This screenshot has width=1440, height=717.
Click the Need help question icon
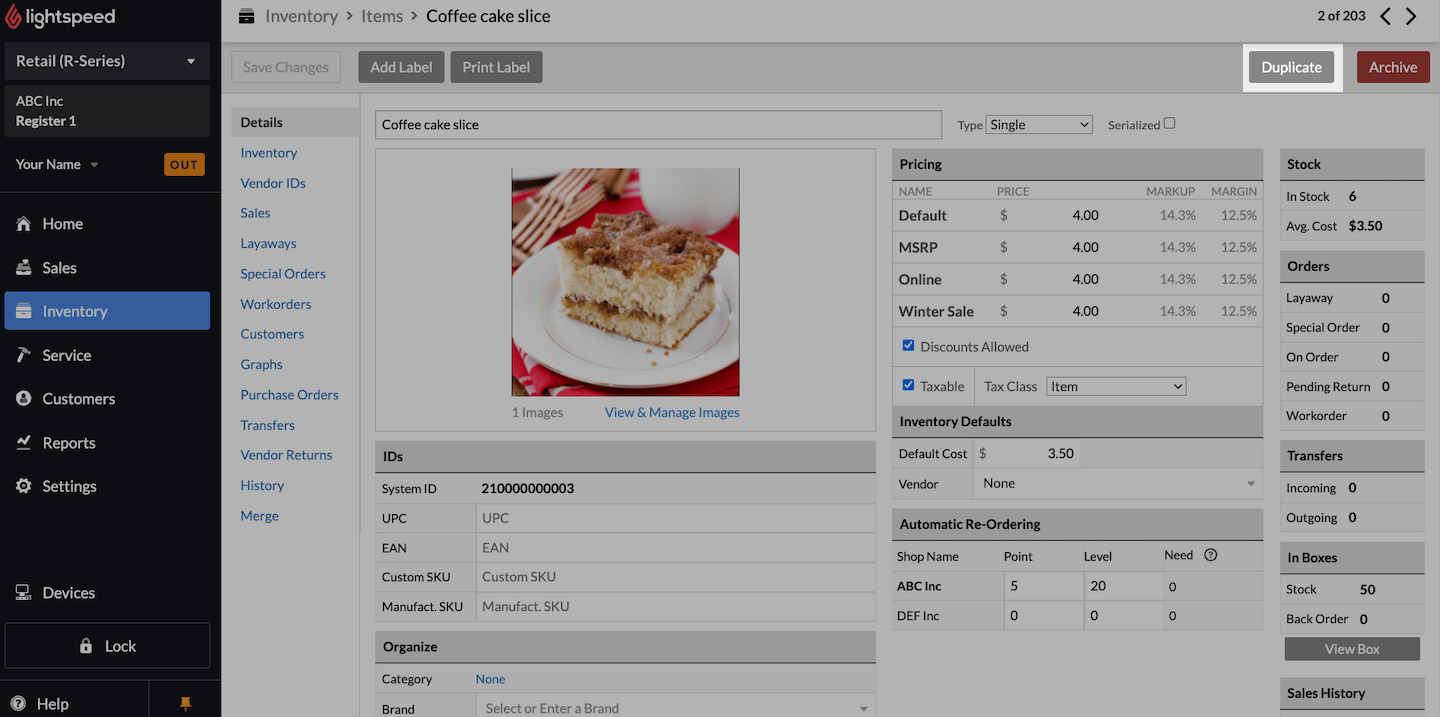click(x=1210, y=555)
